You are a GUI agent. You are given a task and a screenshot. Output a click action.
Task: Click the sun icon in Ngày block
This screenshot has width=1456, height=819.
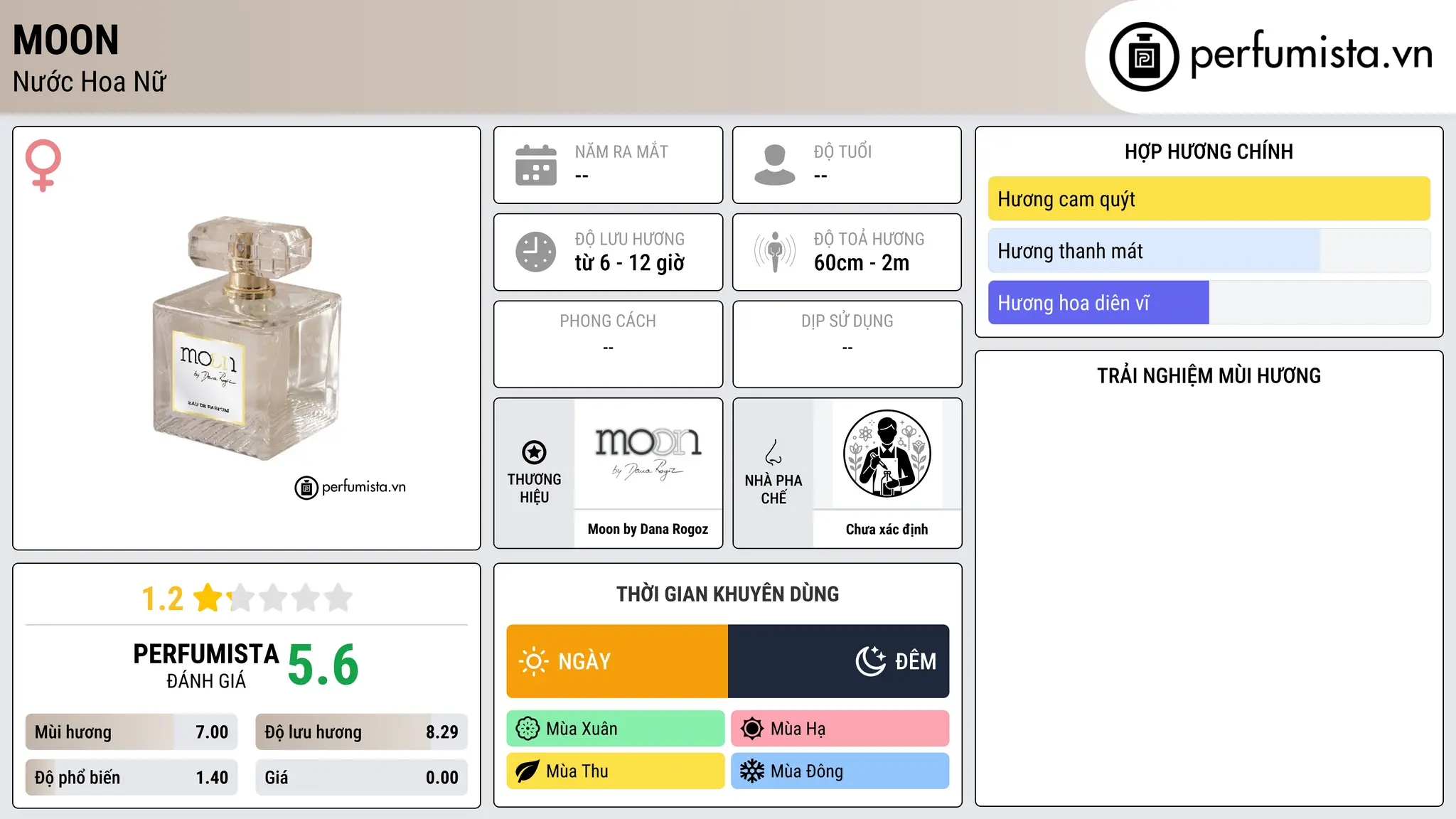point(533,661)
